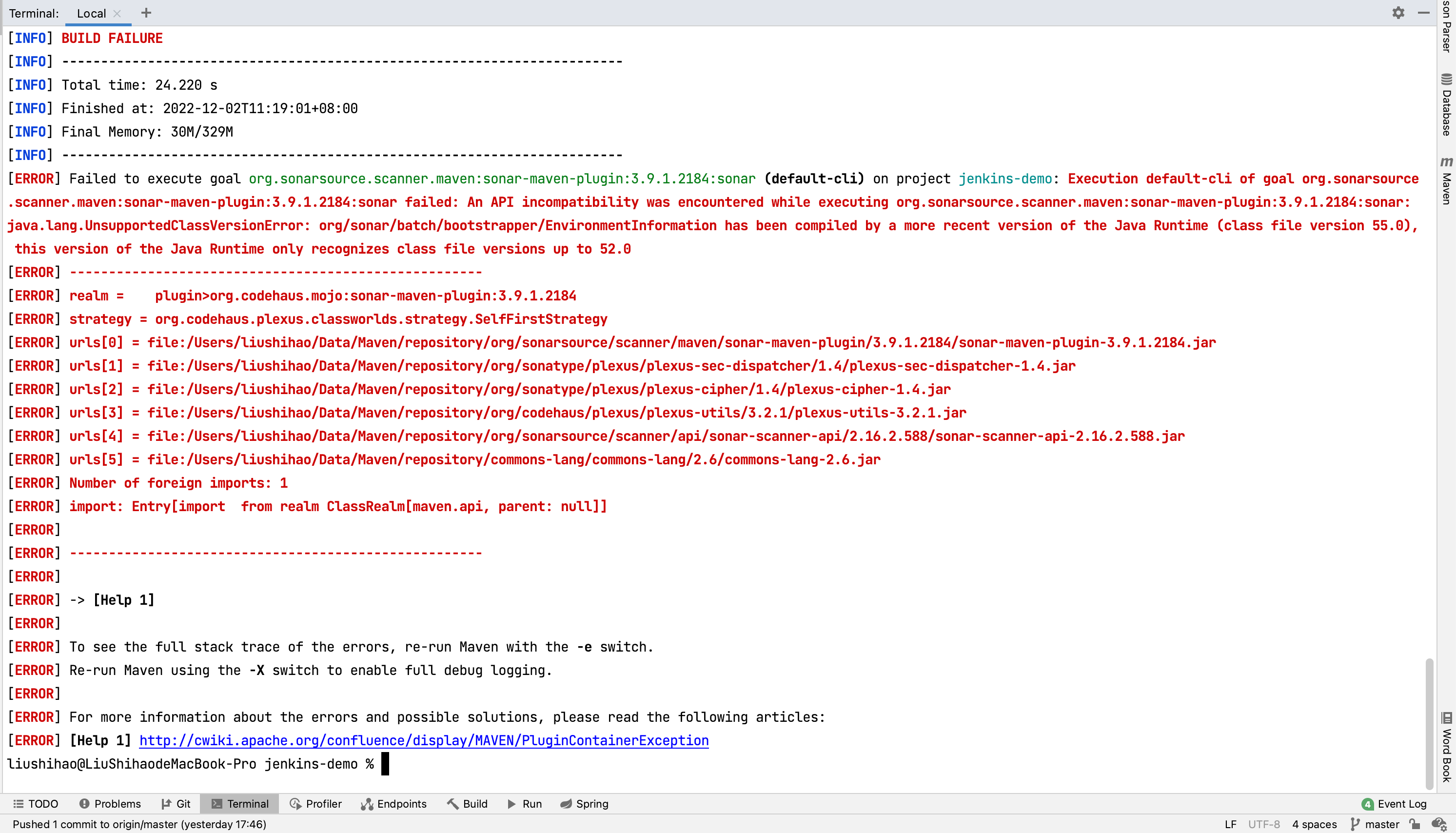Open the PluginContainerException help link

click(424, 740)
